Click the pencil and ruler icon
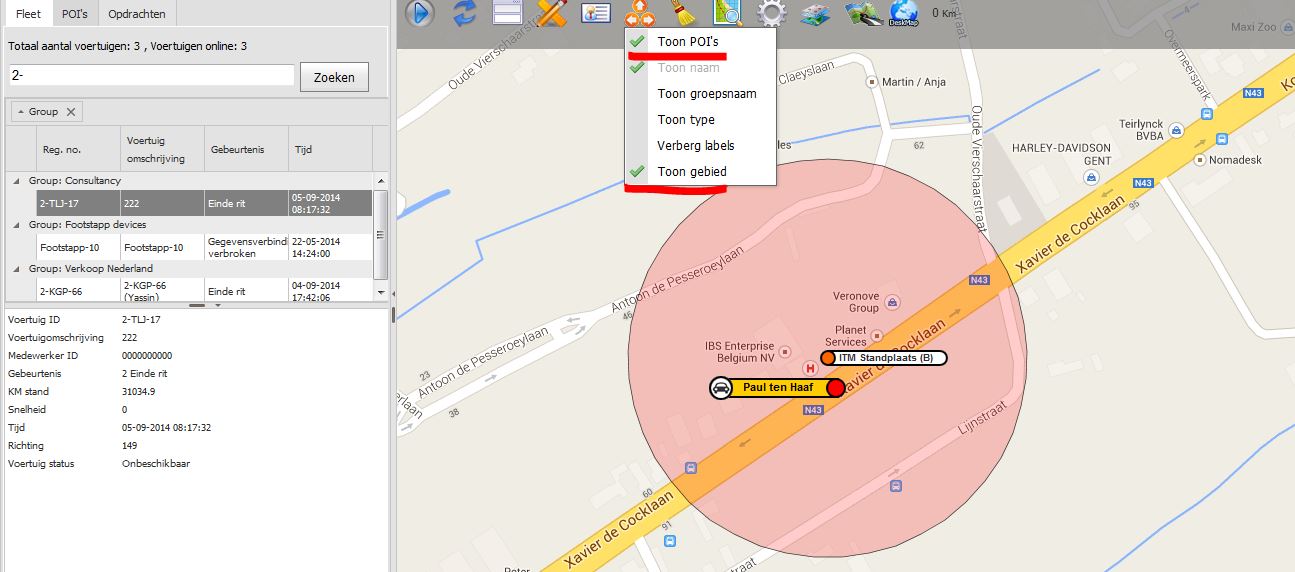This screenshot has height=572, width=1295. (x=552, y=13)
